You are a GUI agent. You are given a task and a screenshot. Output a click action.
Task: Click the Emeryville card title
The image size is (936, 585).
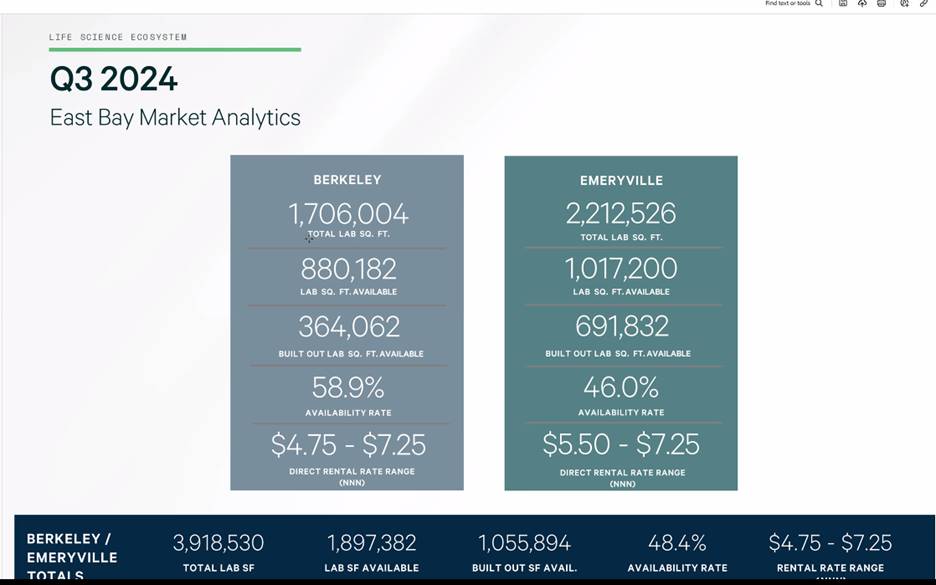tap(621, 181)
